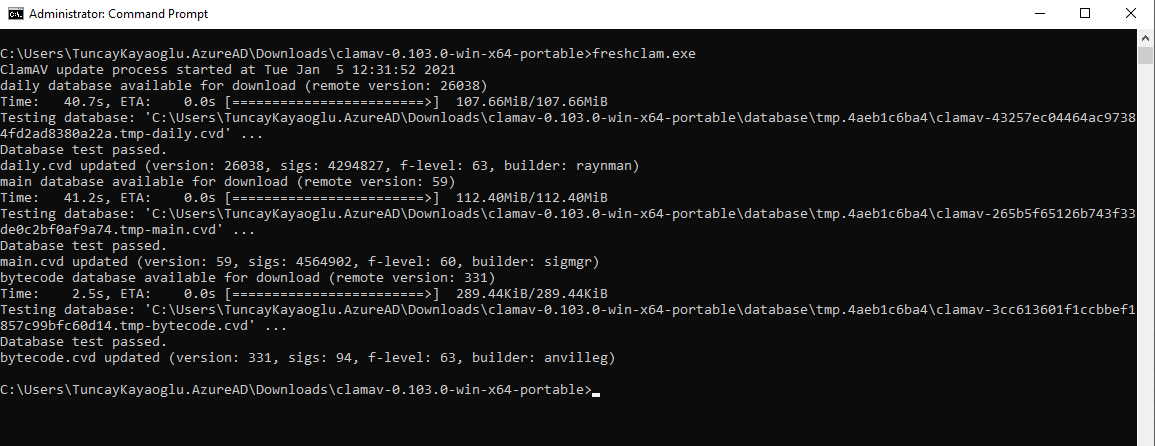Click the scrollbar down arrow

coord(1146,437)
